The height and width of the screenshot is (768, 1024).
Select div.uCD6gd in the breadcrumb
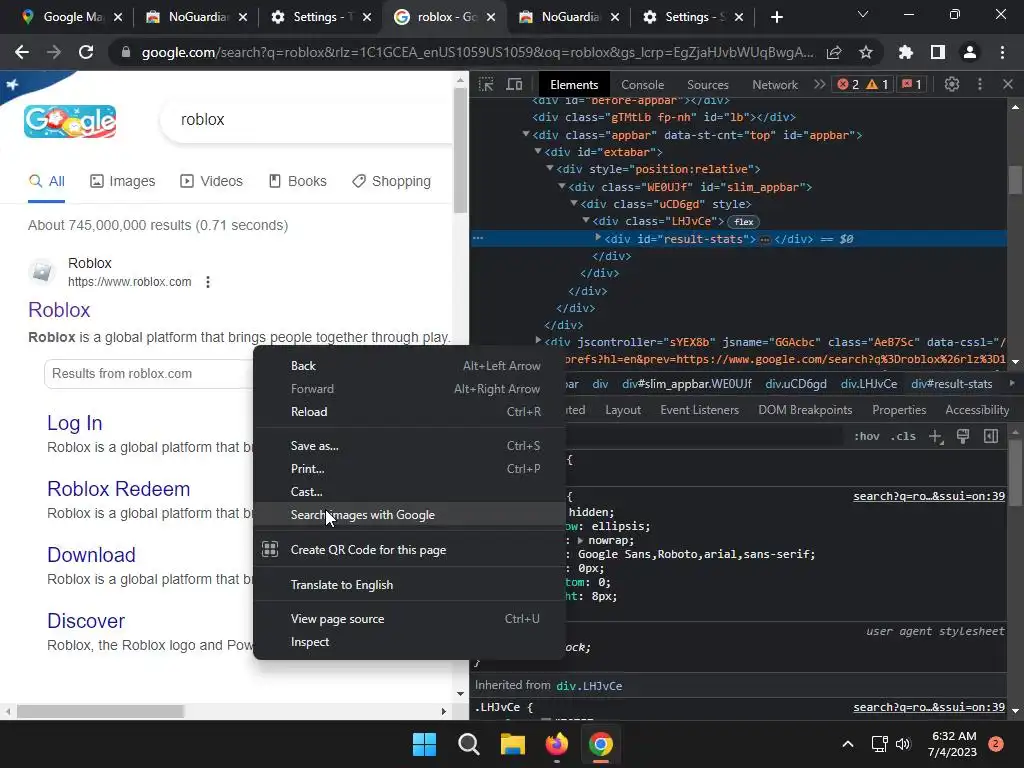(795, 384)
